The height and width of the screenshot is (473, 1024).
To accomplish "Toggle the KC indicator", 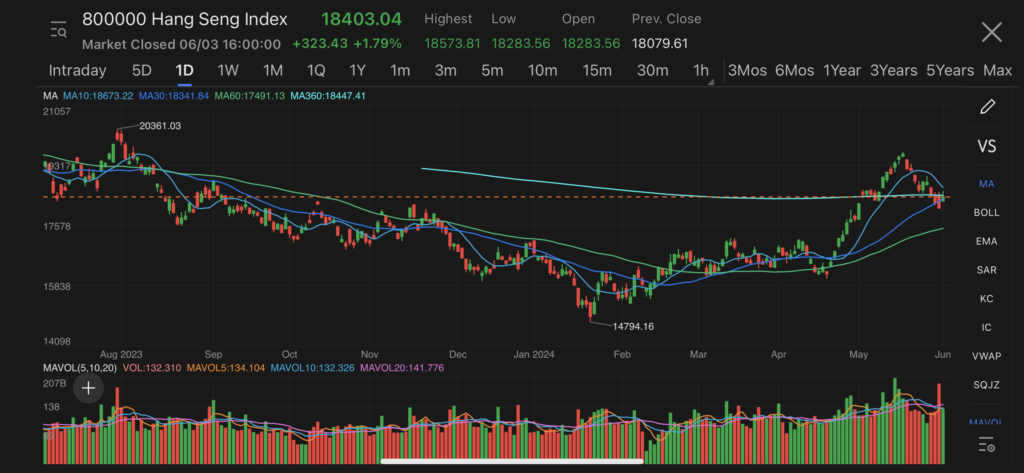I will click(x=986, y=299).
